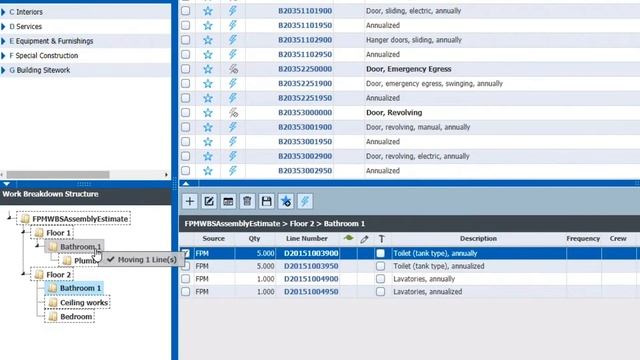Collapse the FPMWBSAssemblyEstimate root node

pyautogui.click(x=9, y=218)
